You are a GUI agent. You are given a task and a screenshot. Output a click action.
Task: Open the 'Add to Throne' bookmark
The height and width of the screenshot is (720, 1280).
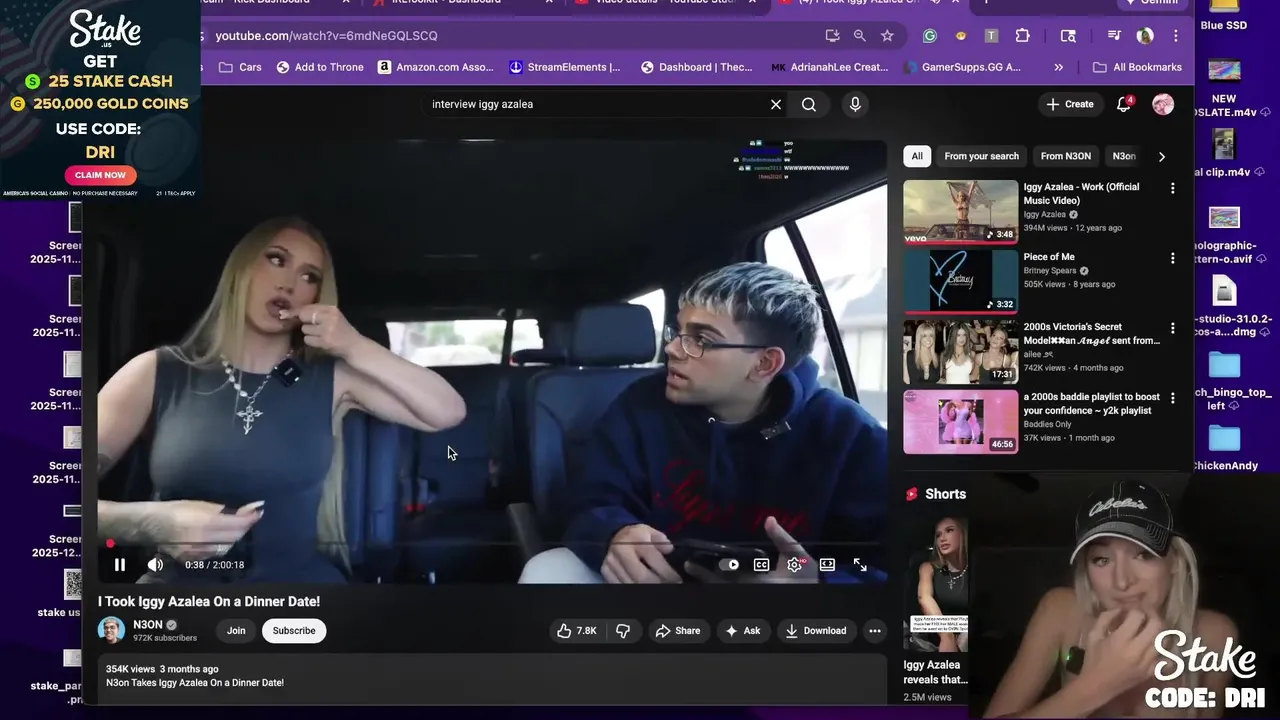[320, 67]
